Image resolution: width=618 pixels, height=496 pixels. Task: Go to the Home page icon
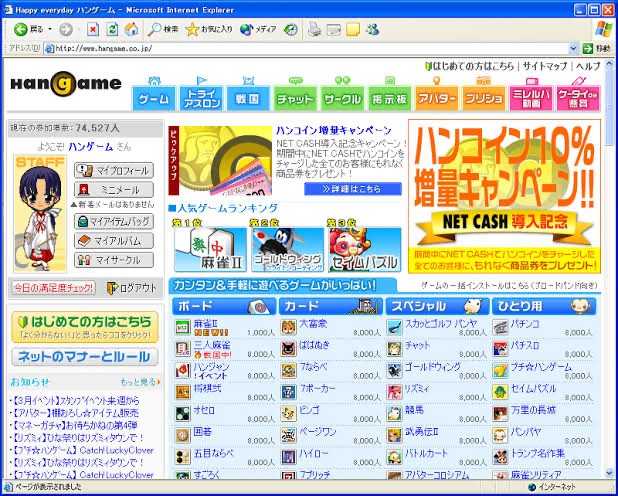131,29
